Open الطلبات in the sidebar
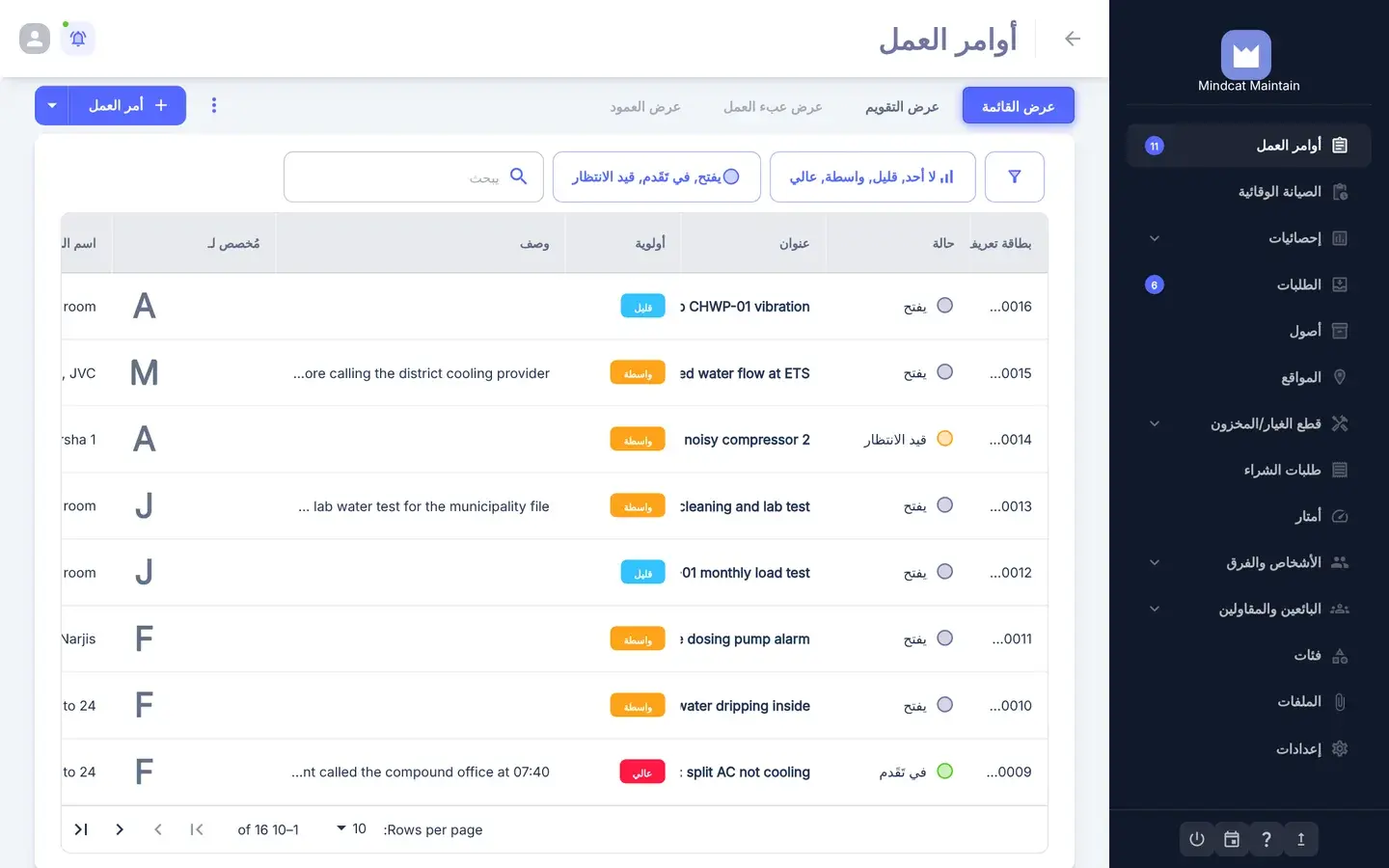The image size is (1389, 868). coord(1249,285)
